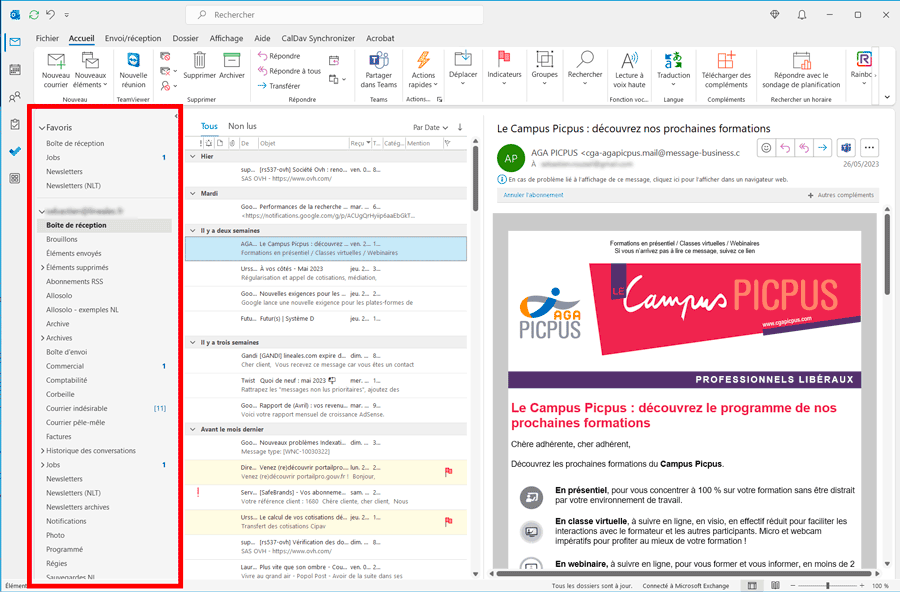Open Lecture à voix haute
The image size is (900, 592).
coord(629,61)
